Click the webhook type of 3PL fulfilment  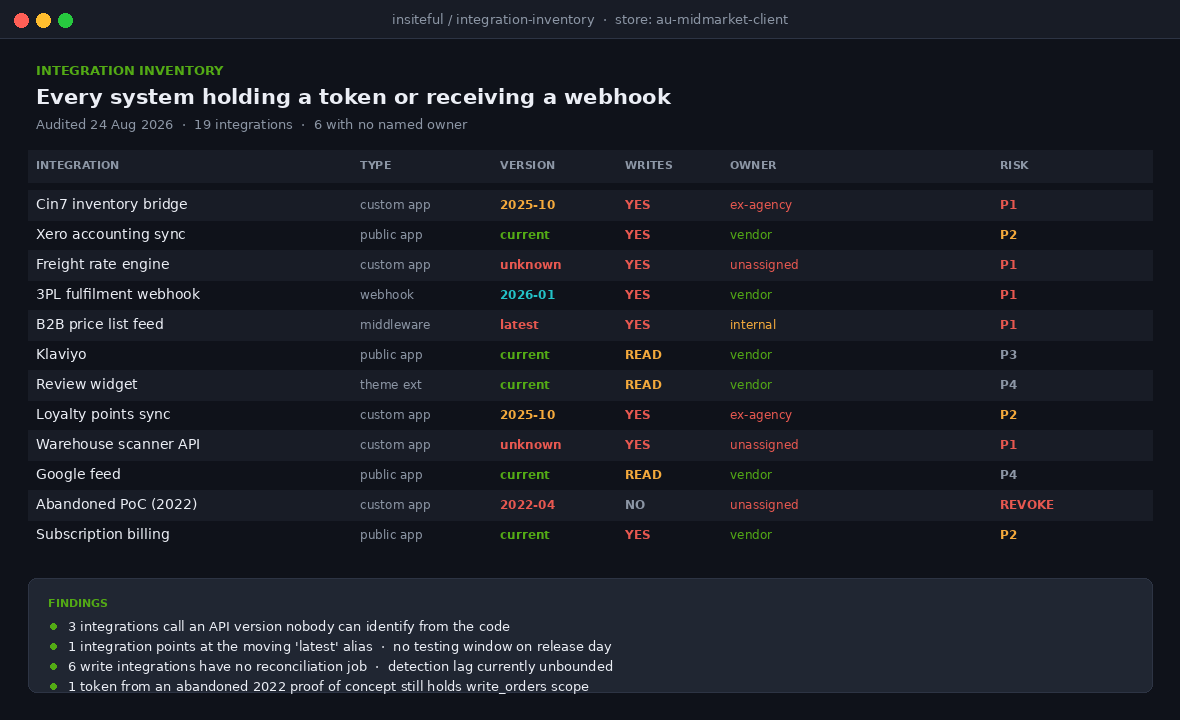point(387,295)
